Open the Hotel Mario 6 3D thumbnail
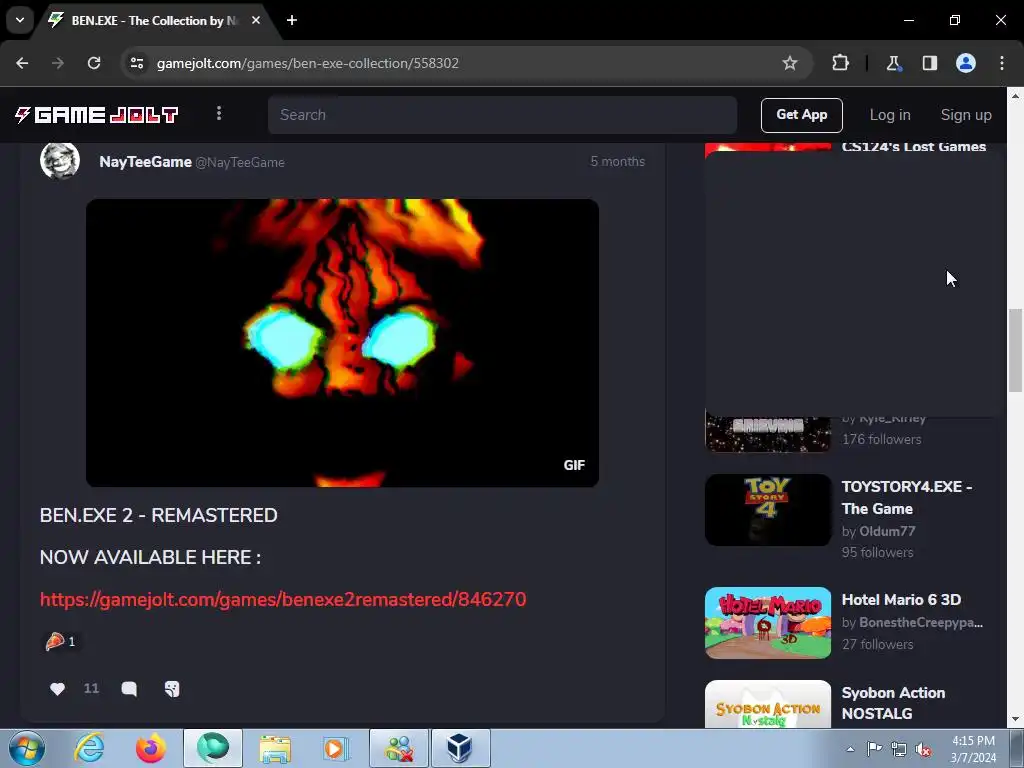The image size is (1024, 768). click(x=768, y=623)
